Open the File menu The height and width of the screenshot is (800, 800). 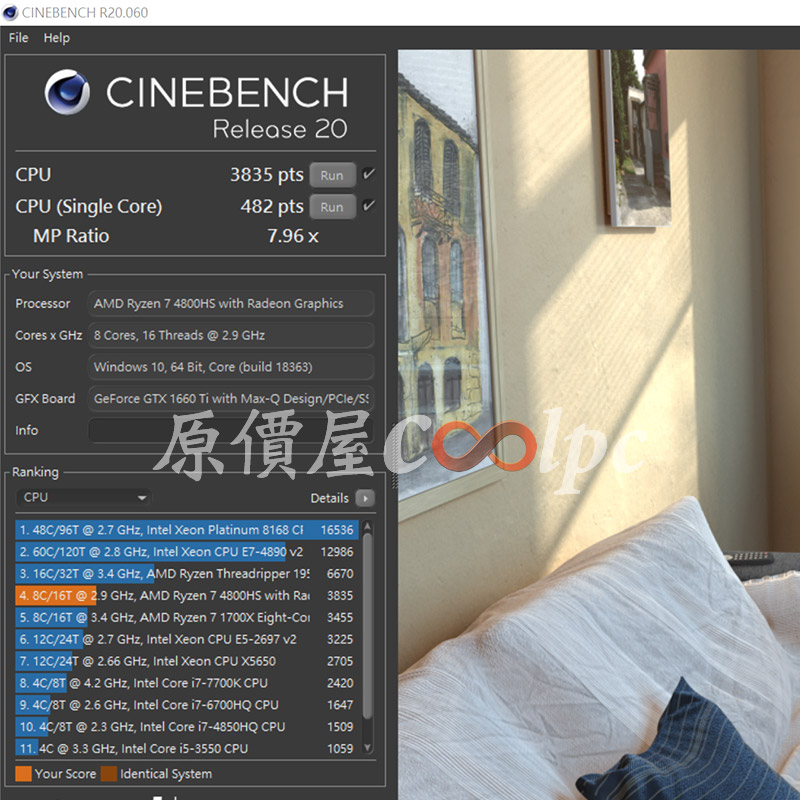[18, 38]
